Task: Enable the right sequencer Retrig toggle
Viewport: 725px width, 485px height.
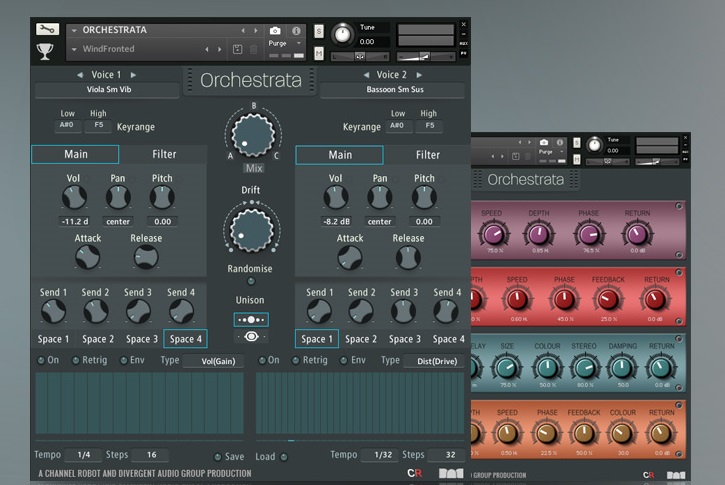Action: [295, 360]
